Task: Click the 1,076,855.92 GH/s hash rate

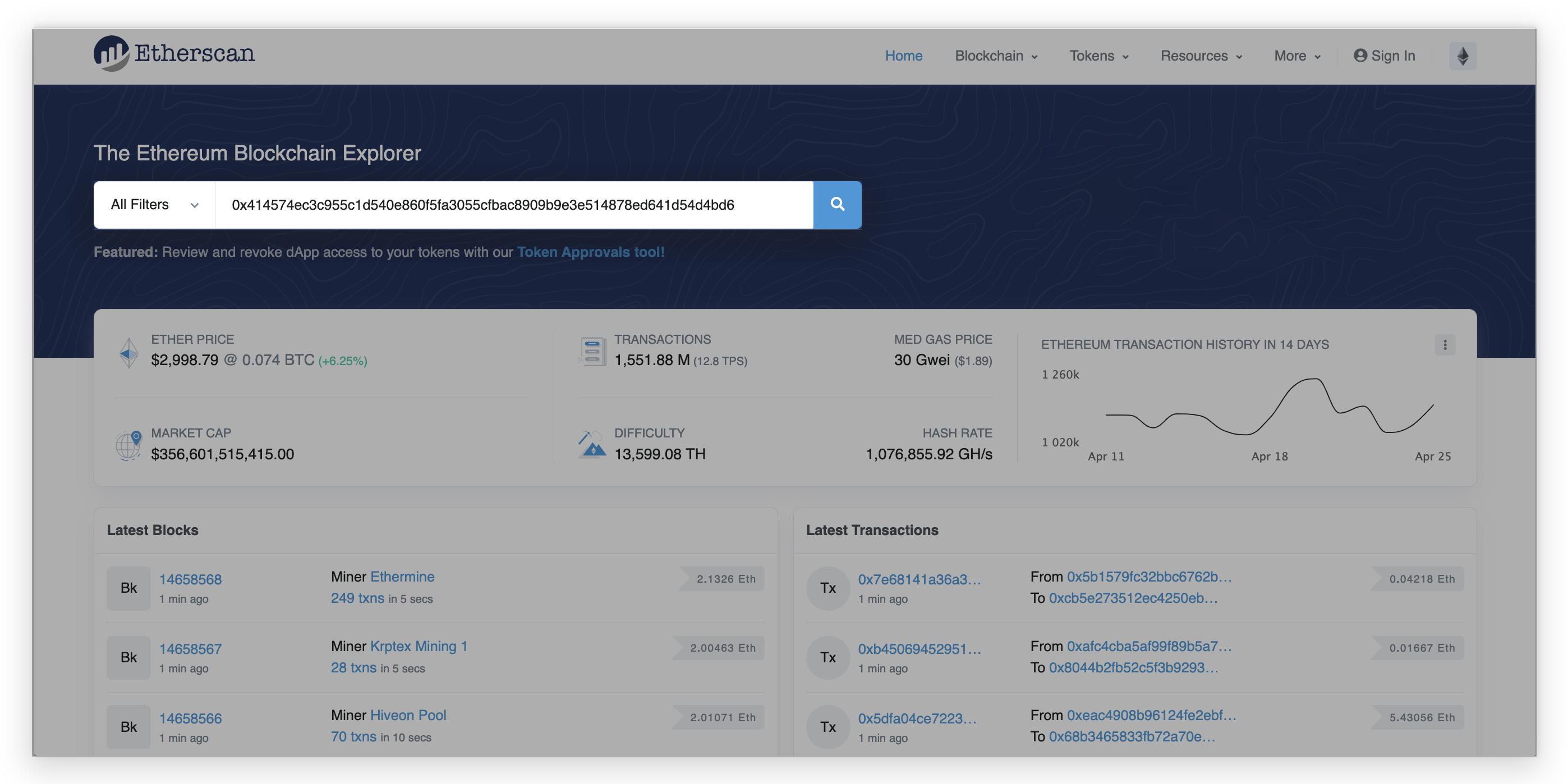Action: point(929,454)
